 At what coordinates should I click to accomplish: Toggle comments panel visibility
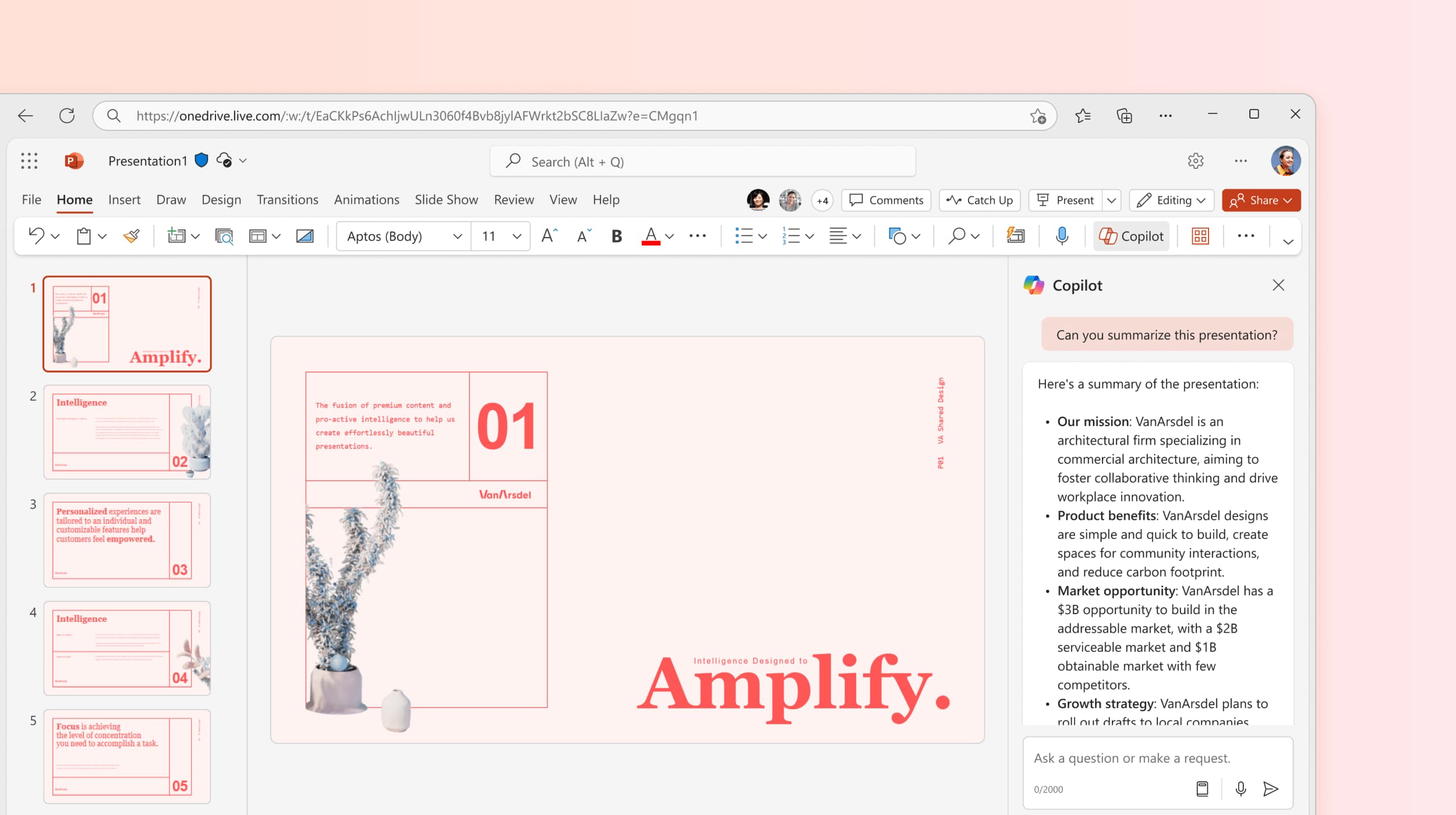click(886, 200)
